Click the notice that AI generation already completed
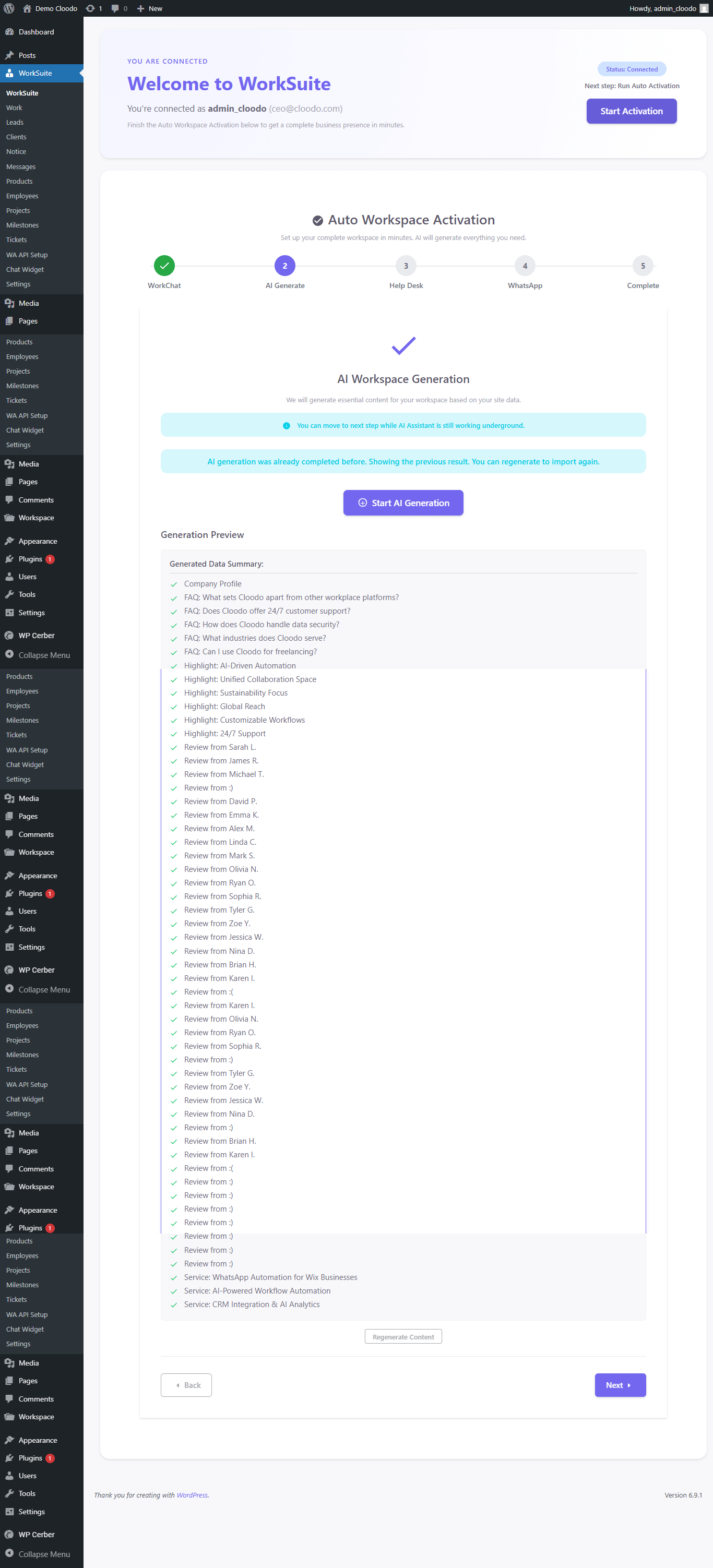This screenshot has width=713, height=1568. pyautogui.click(x=403, y=461)
